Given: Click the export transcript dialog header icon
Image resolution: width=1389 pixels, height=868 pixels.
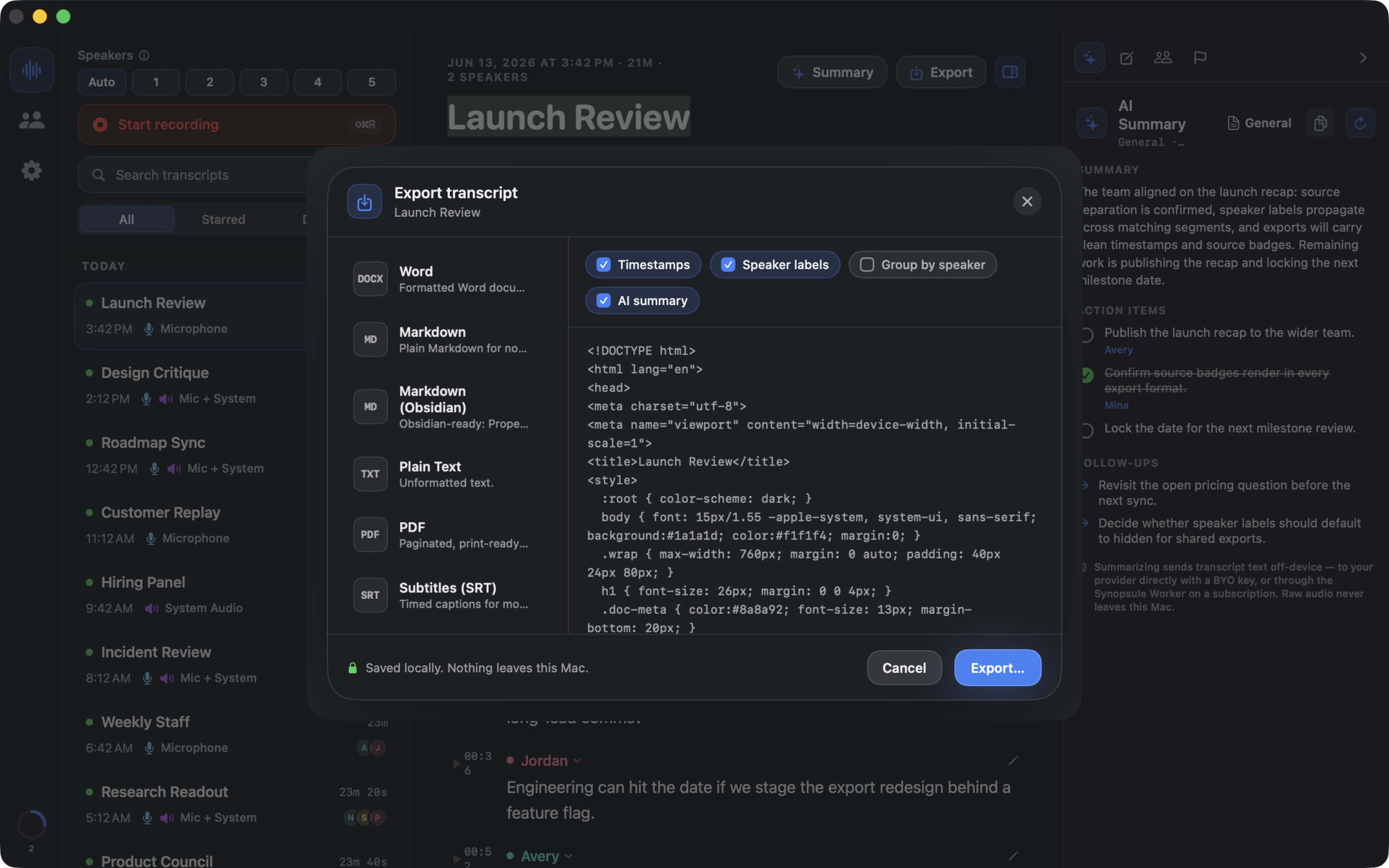Looking at the screenshot, I should coord(365,202).
